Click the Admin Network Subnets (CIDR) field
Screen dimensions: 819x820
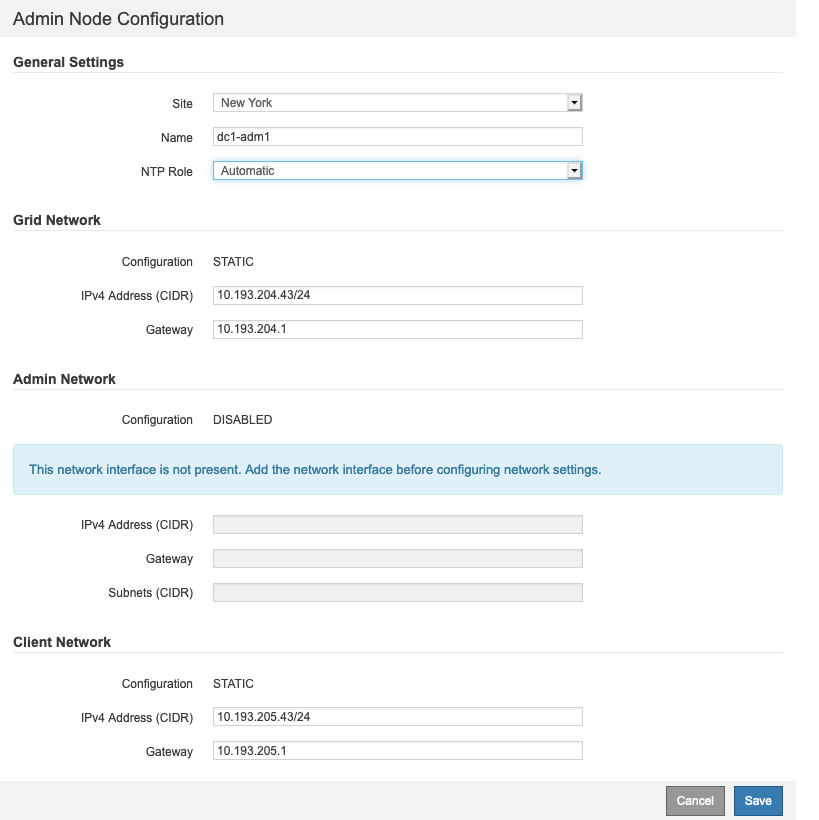tap(397, 592)
